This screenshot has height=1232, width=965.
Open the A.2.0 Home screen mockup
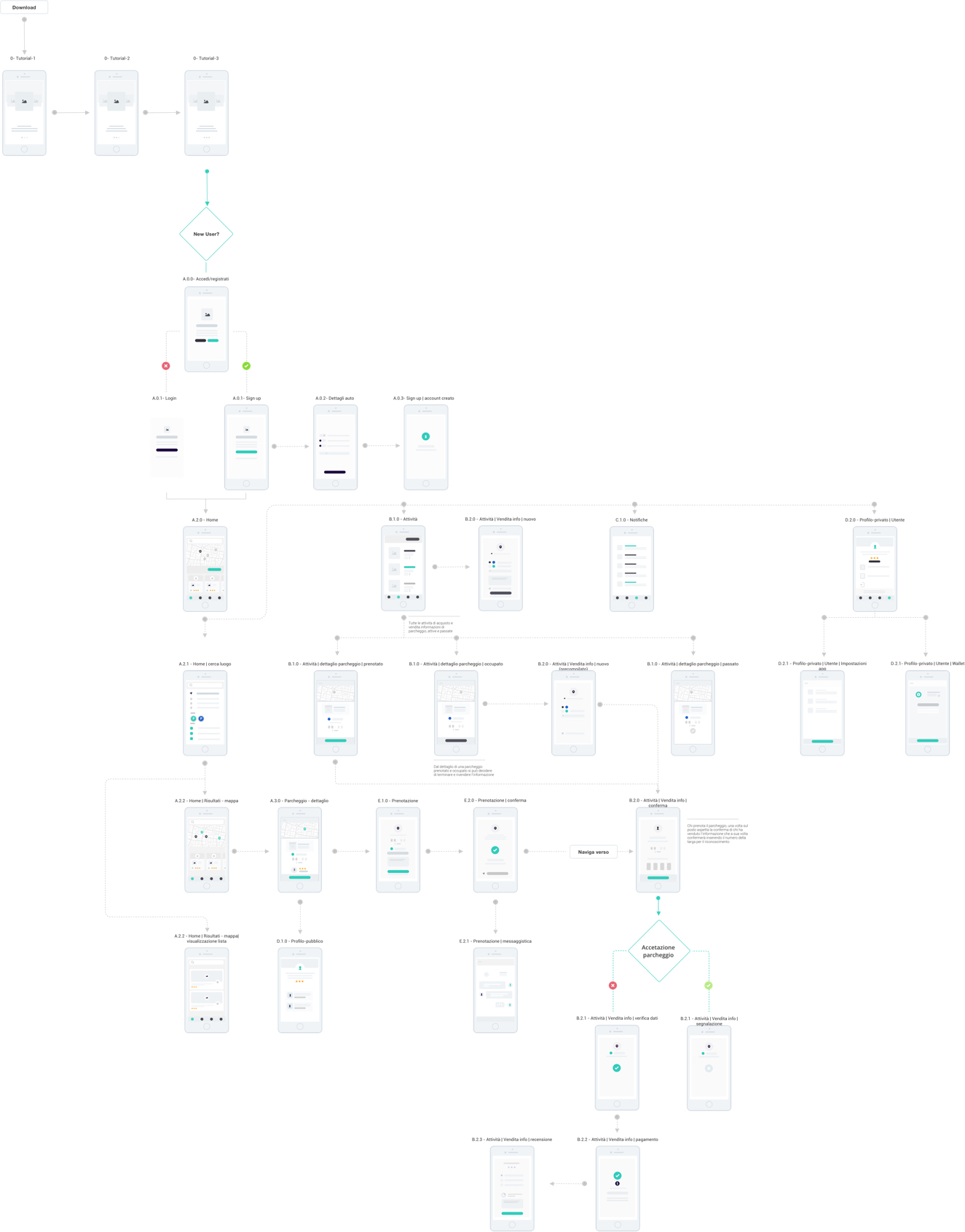tap(205, 569)
